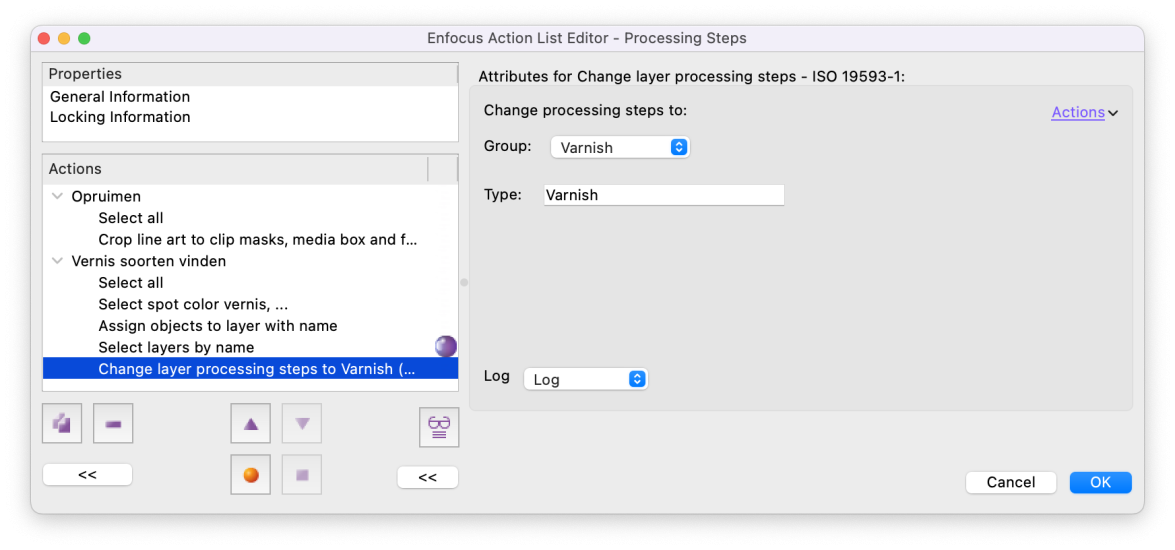Click the add action icon button

(x=62, y=424)
